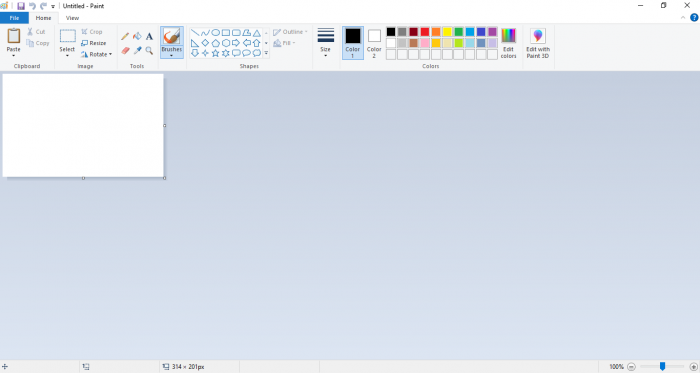Choose the Right arrow shape
The width and height of the screenshot is (700, 373).
236,43
